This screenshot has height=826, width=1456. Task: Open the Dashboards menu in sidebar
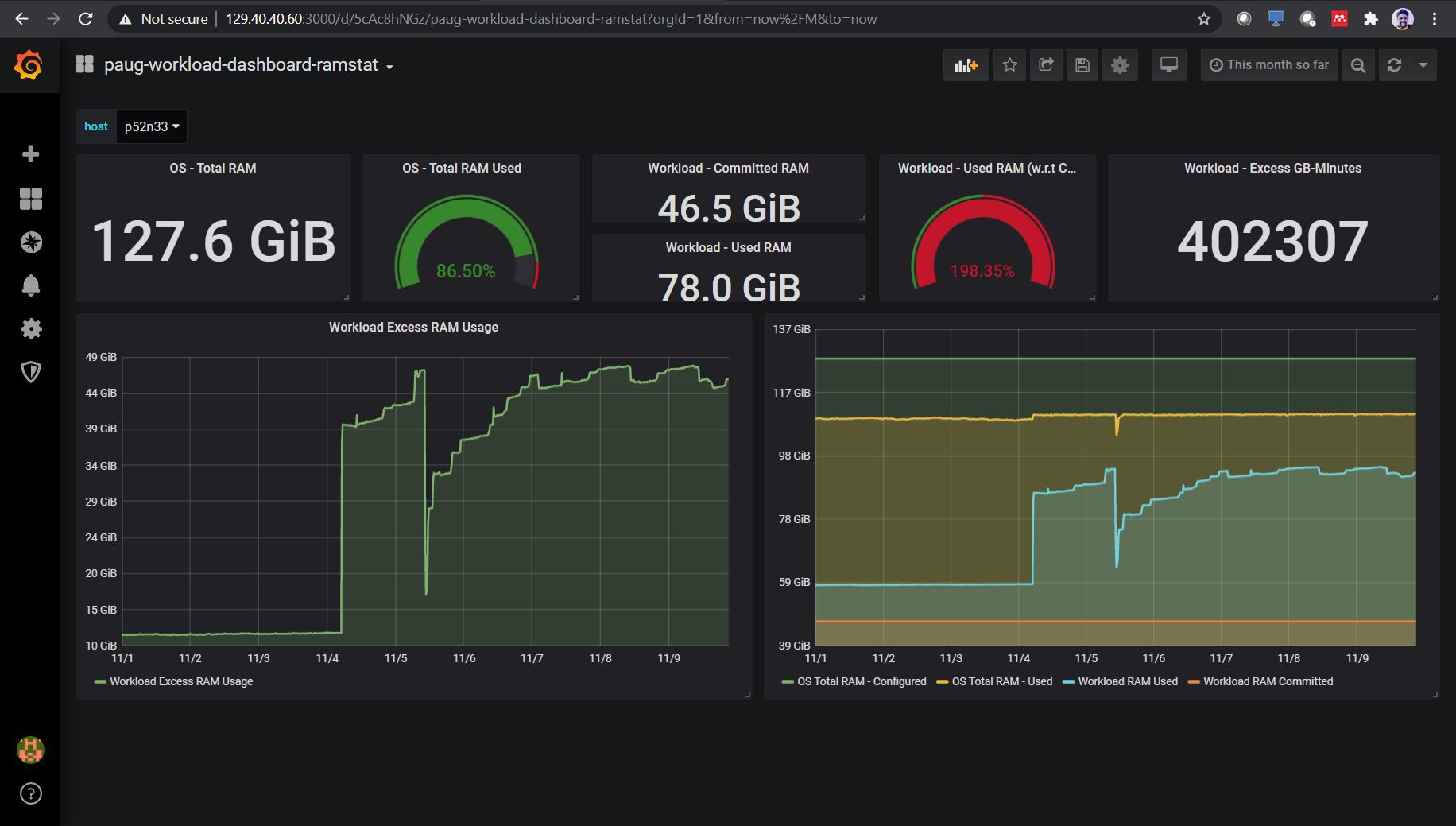point(31,199)
